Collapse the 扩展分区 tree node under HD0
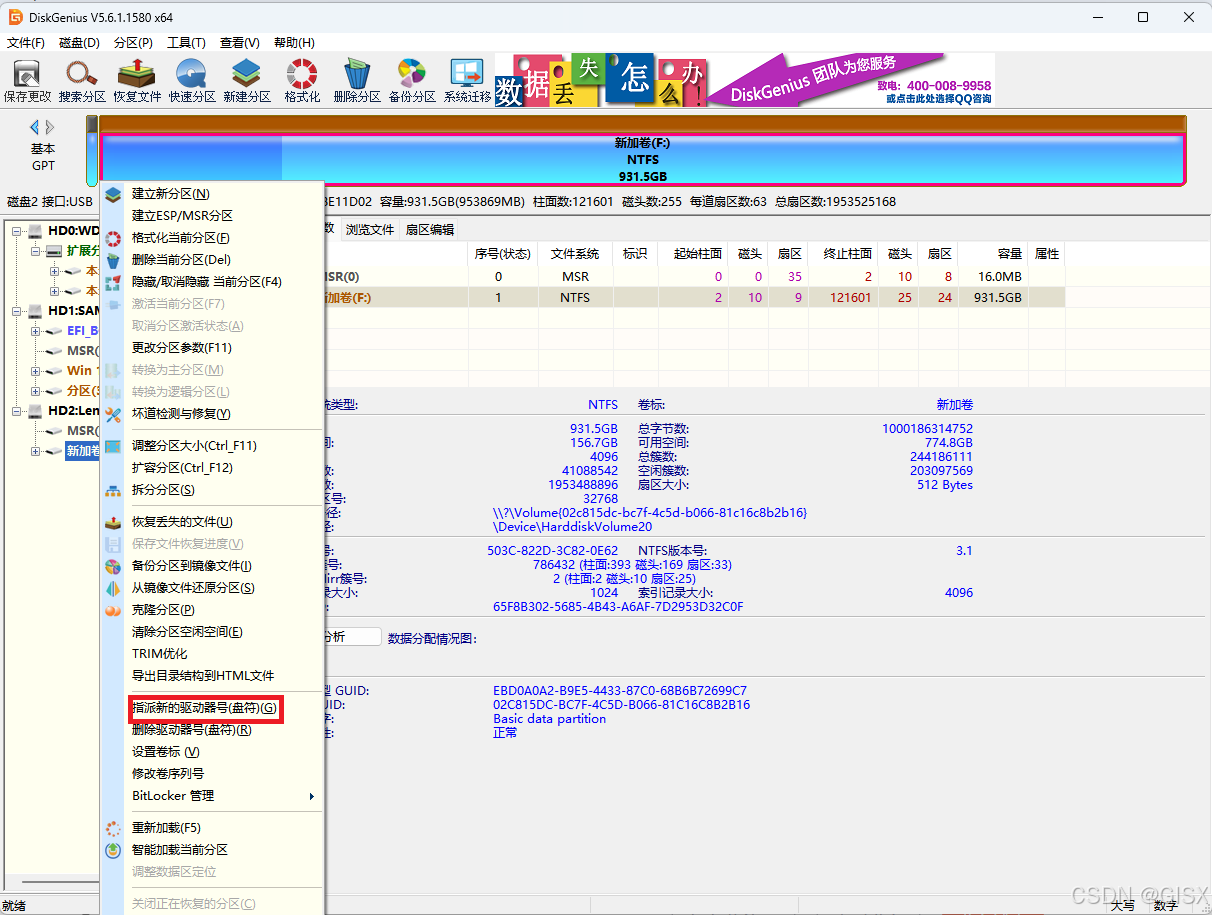 [x=36, y=251]
